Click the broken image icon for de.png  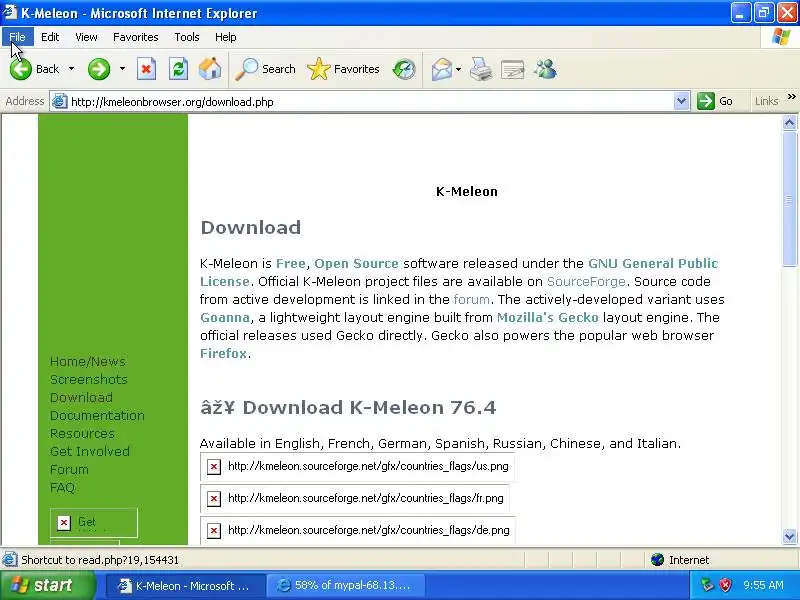click(214, 531)
